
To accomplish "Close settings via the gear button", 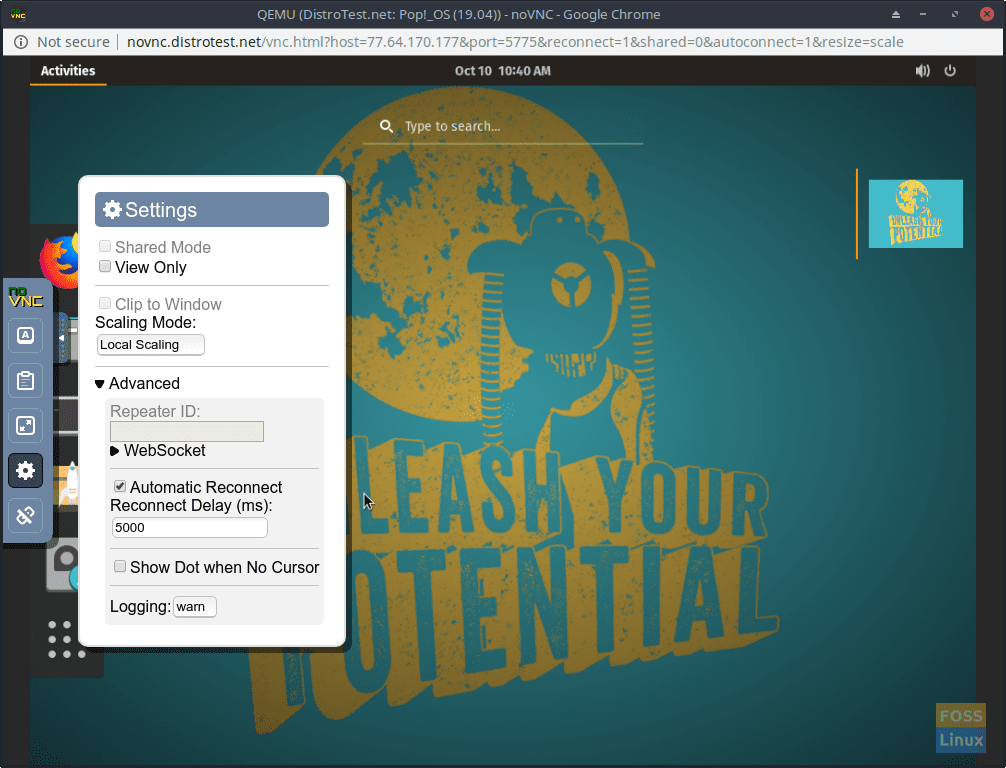I will pyautogui.click(x=26, y=470).
